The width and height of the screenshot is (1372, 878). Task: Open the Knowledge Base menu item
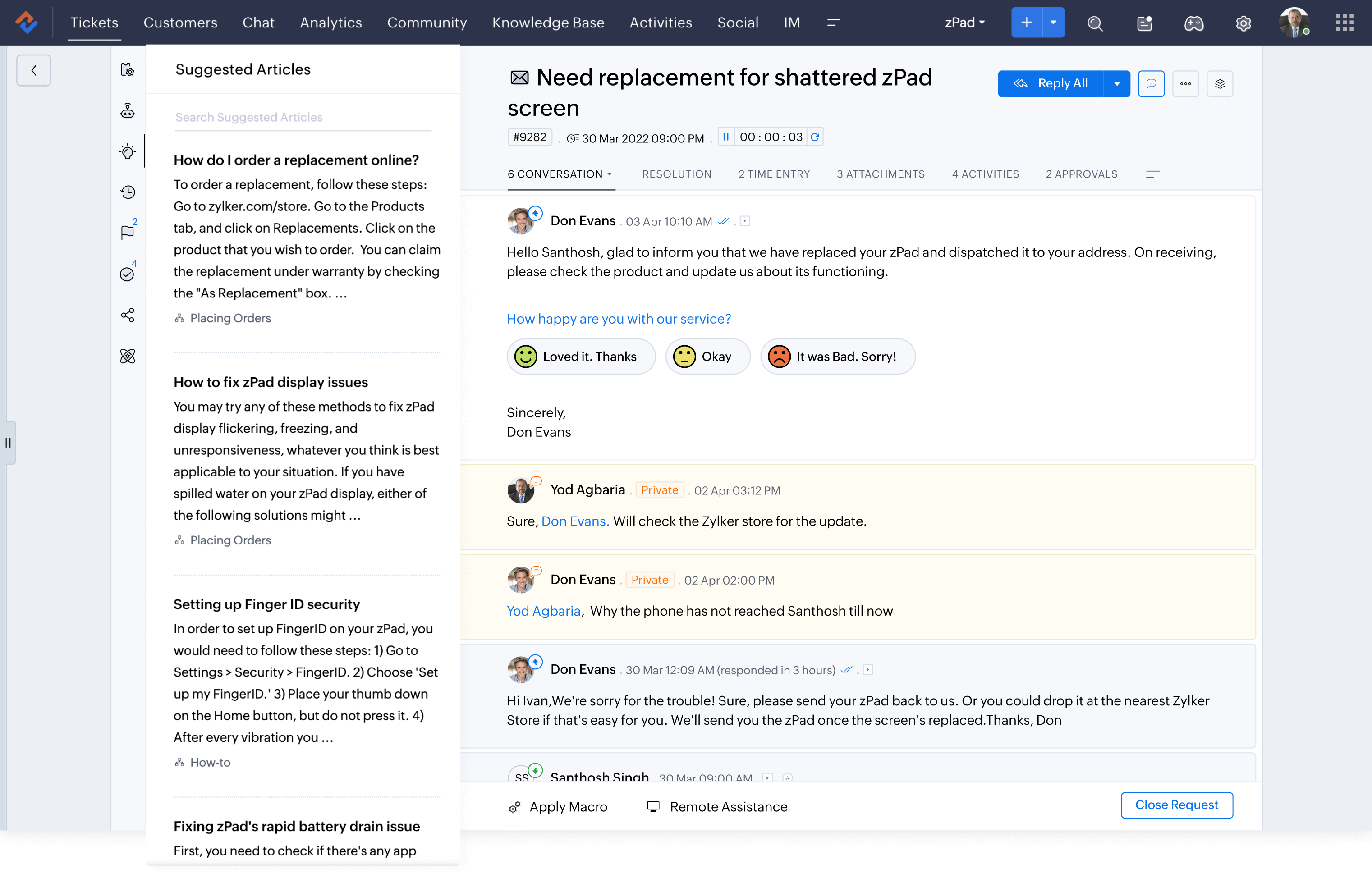click(548, 23)
